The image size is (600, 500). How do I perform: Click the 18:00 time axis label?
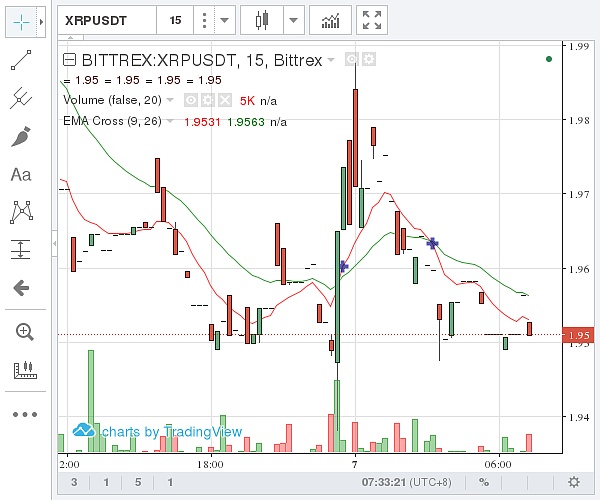210,465
